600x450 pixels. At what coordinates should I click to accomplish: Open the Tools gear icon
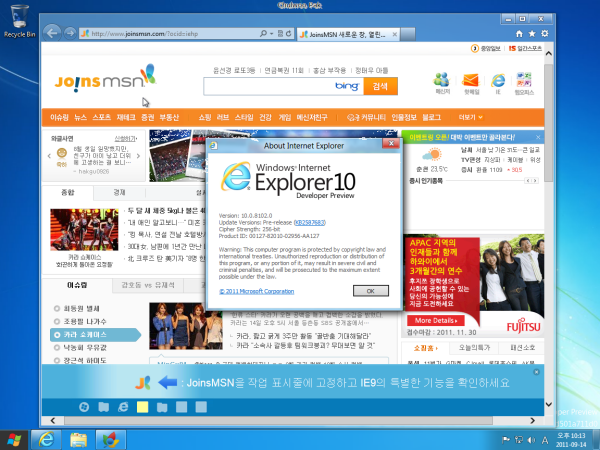point(545,34)
